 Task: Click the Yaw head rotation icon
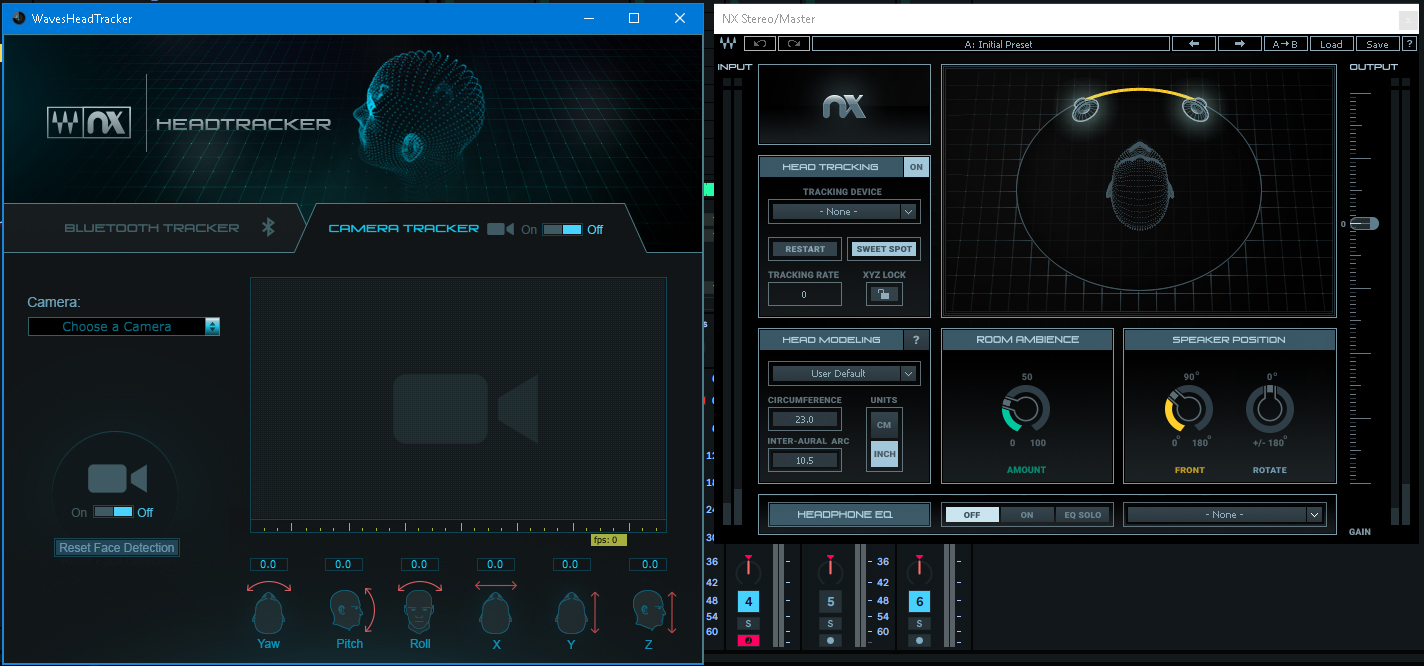tap(269, 610)
